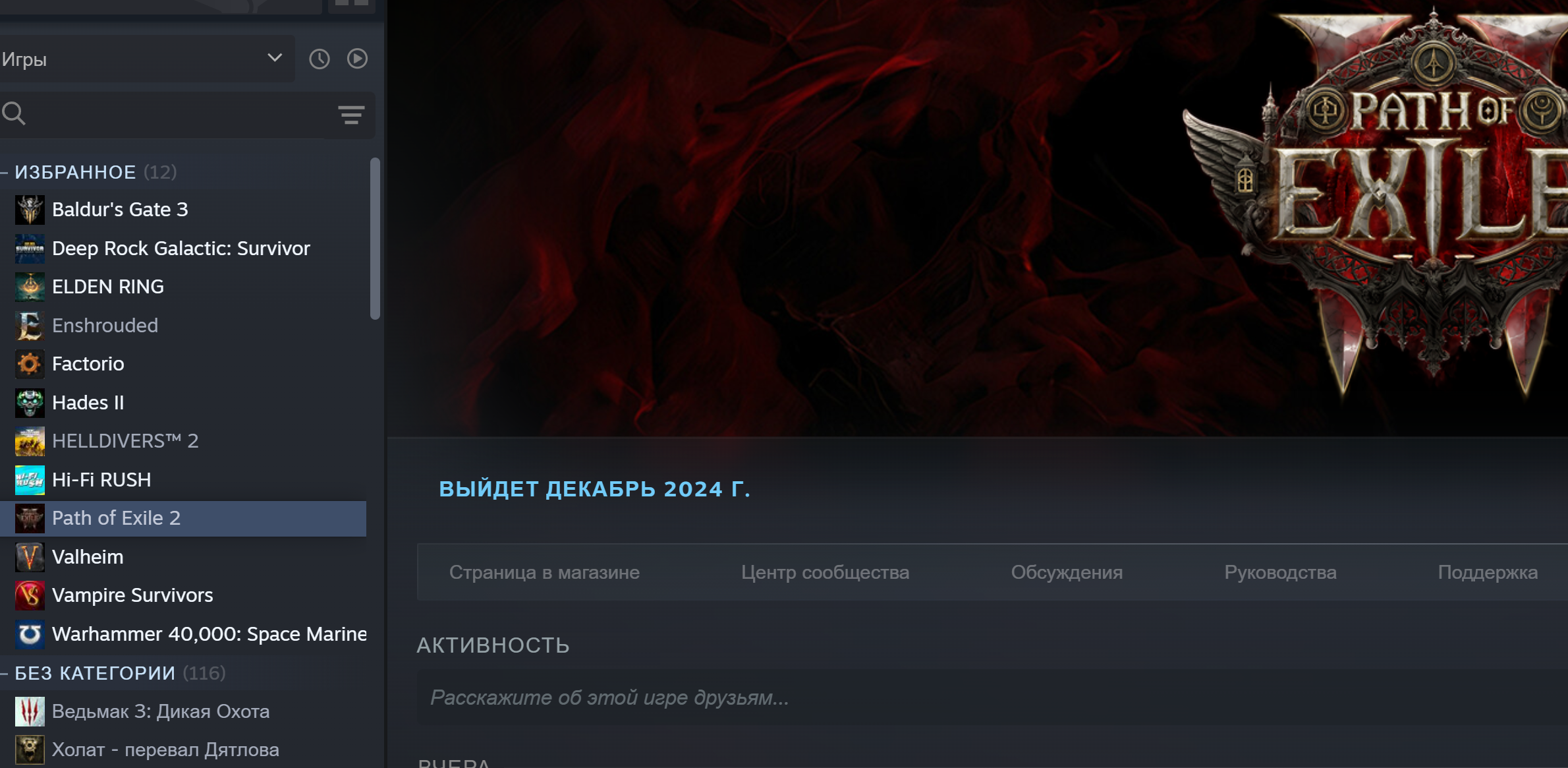The width and height of the screenshot is (1568, 768).
Task: Open the library filter options icon
Action: 351,115
